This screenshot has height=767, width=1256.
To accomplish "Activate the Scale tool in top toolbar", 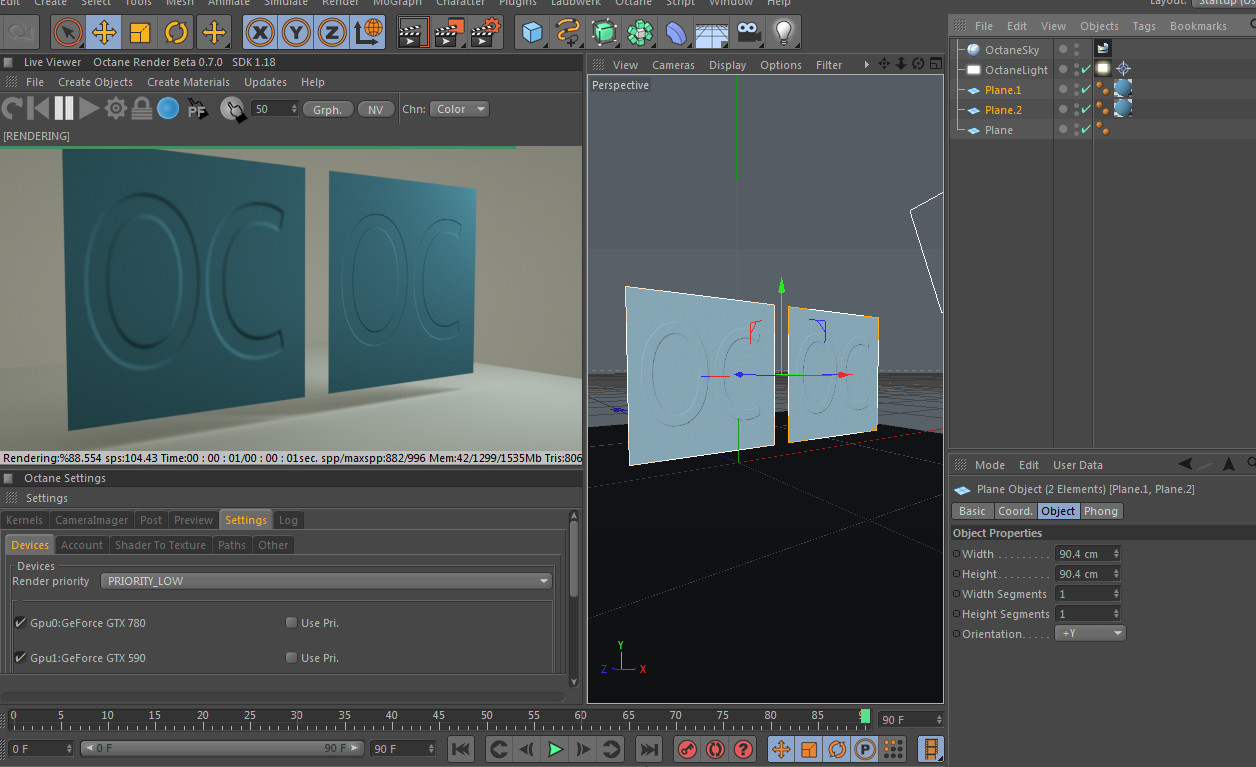I will tap(140, 33).
